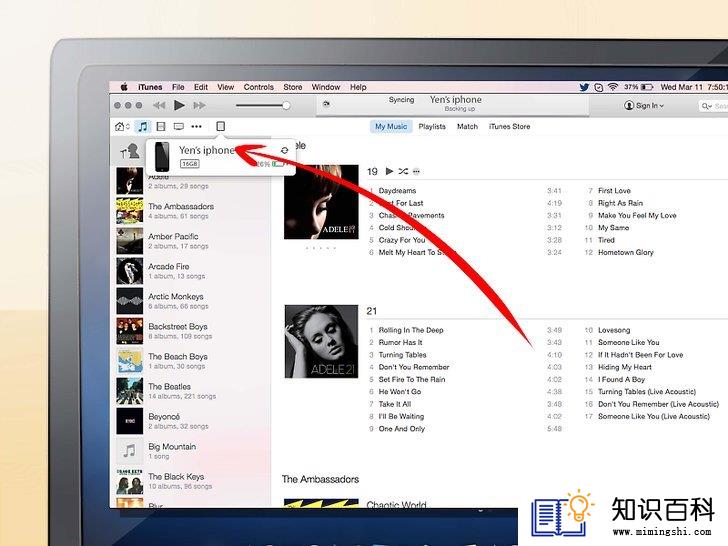The width and height of the screenshot is (728, 546).
Task: Open the Edit menu
Action: coord(201,87)
